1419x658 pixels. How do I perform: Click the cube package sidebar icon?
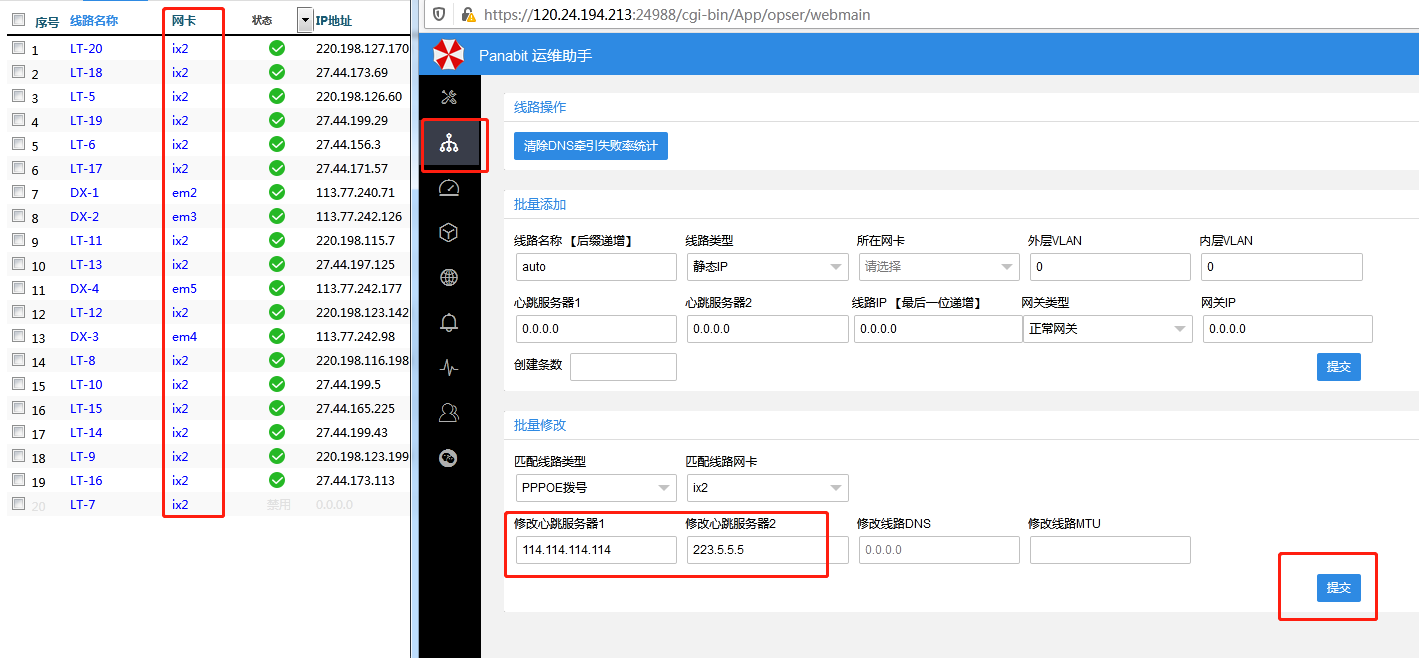[449, 233]
